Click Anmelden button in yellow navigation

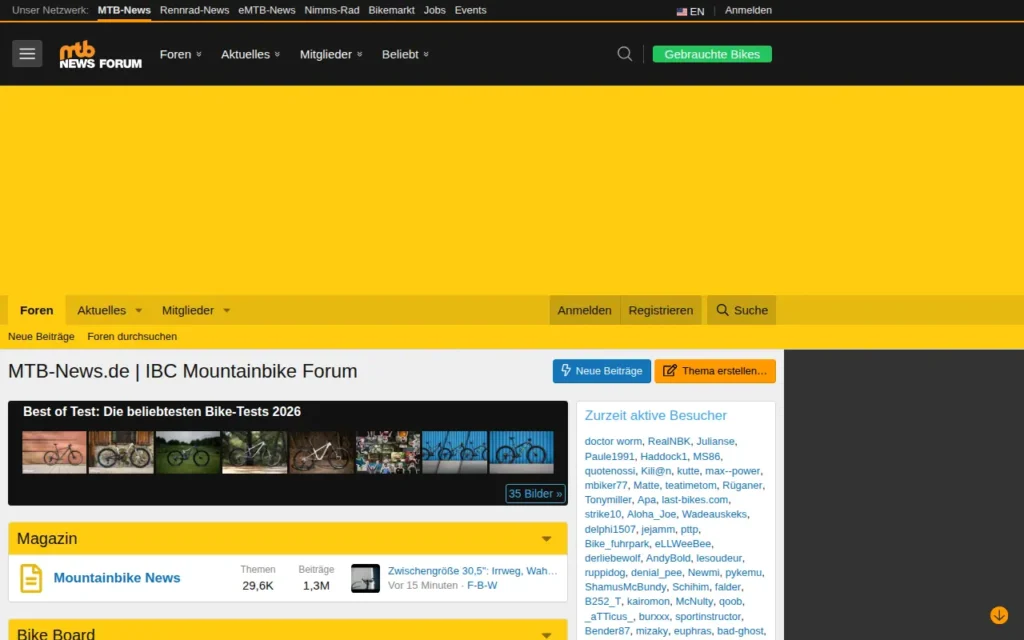pos(584,310)
